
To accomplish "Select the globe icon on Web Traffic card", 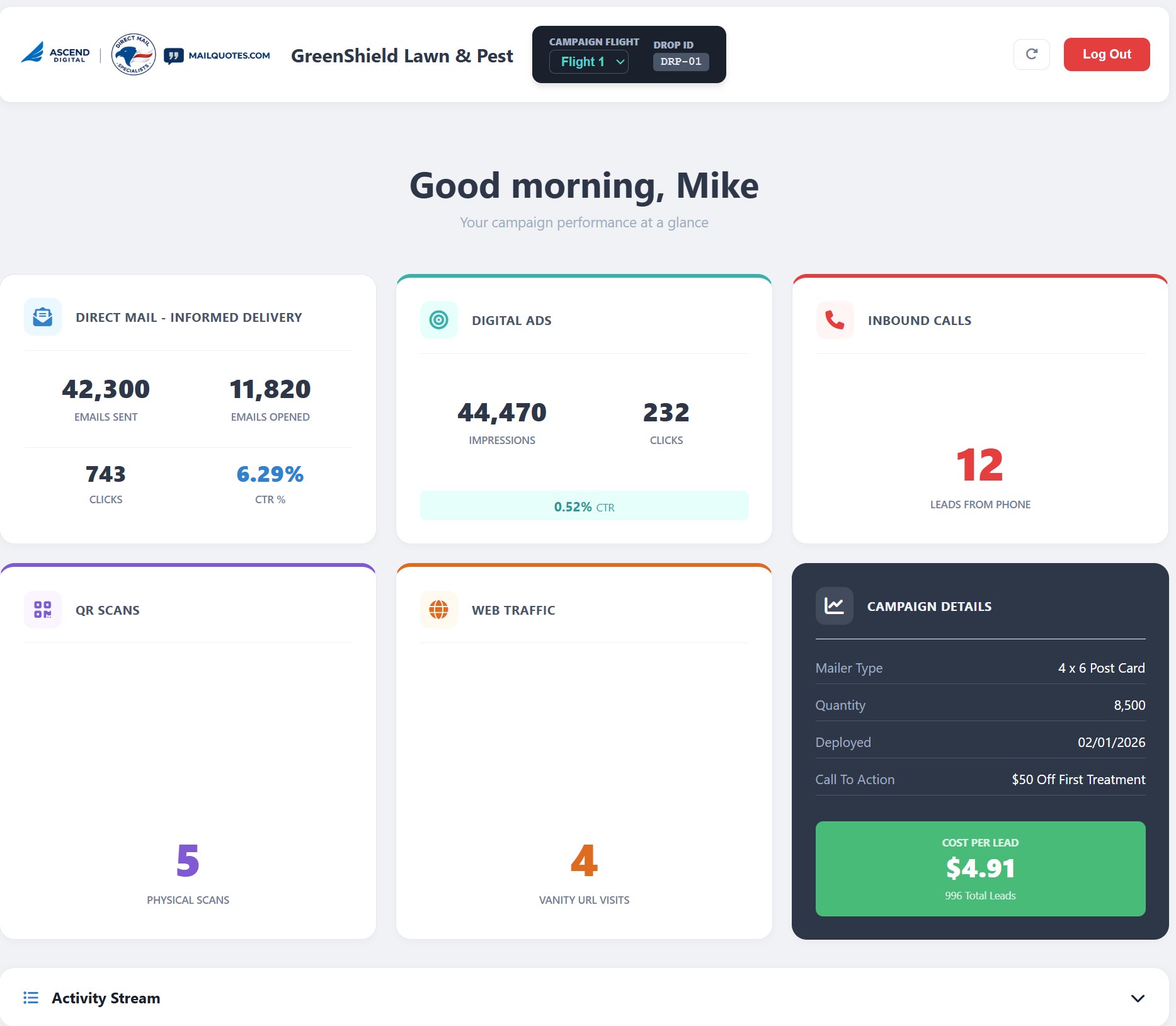I will coord(438,609).
